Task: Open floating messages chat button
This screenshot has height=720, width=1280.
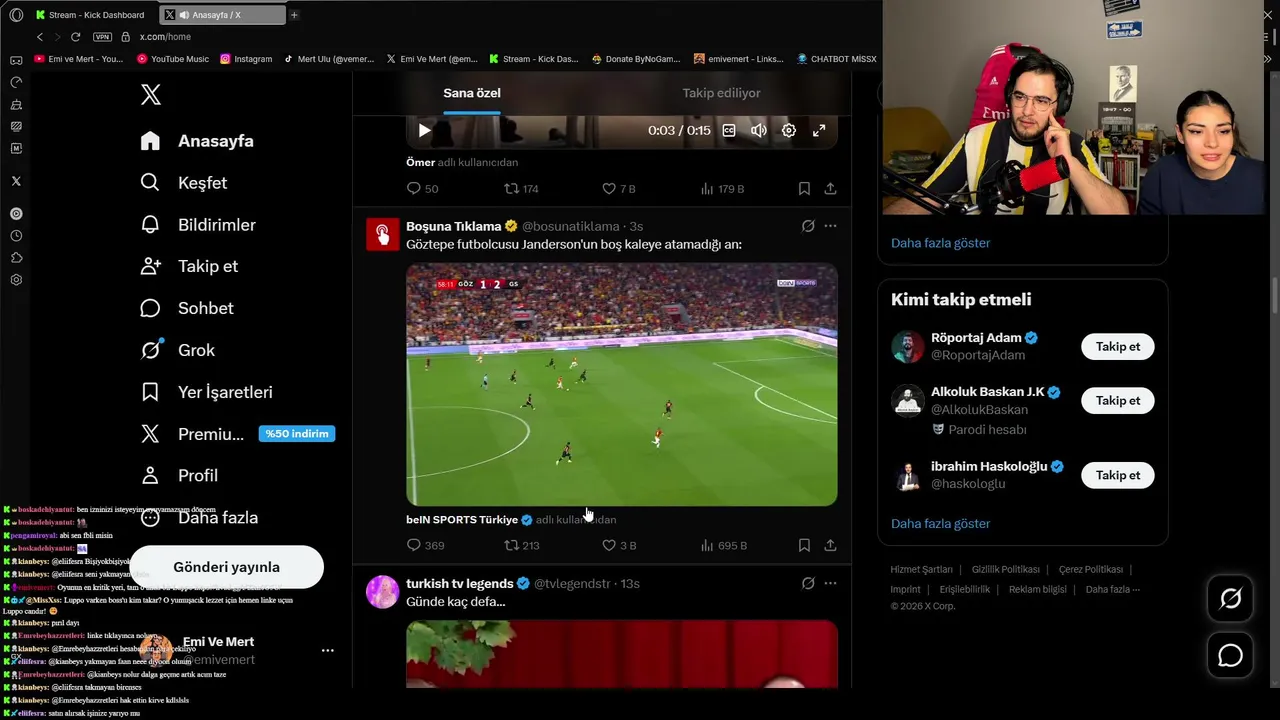Action: 1230,655
